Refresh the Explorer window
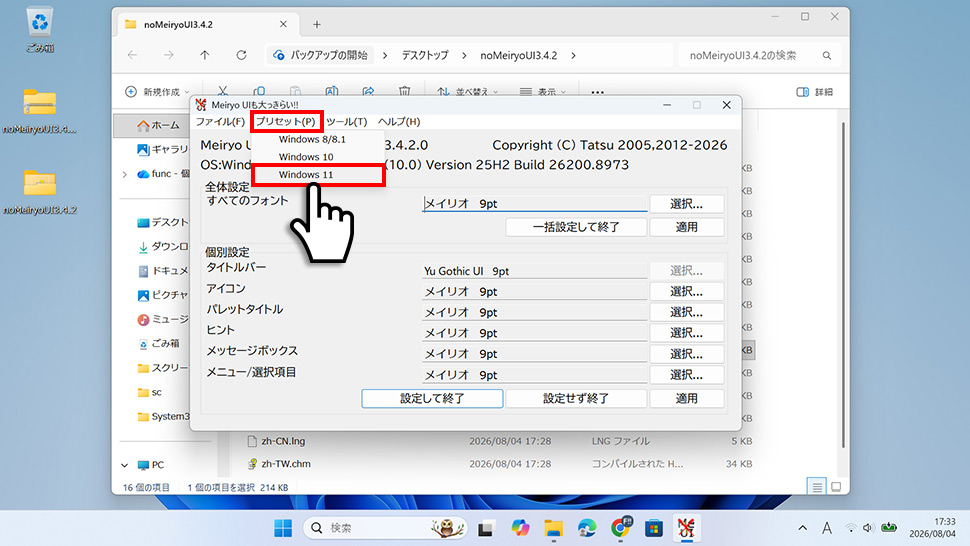This screenshot has height=546, width=970. tap(241, 55)
